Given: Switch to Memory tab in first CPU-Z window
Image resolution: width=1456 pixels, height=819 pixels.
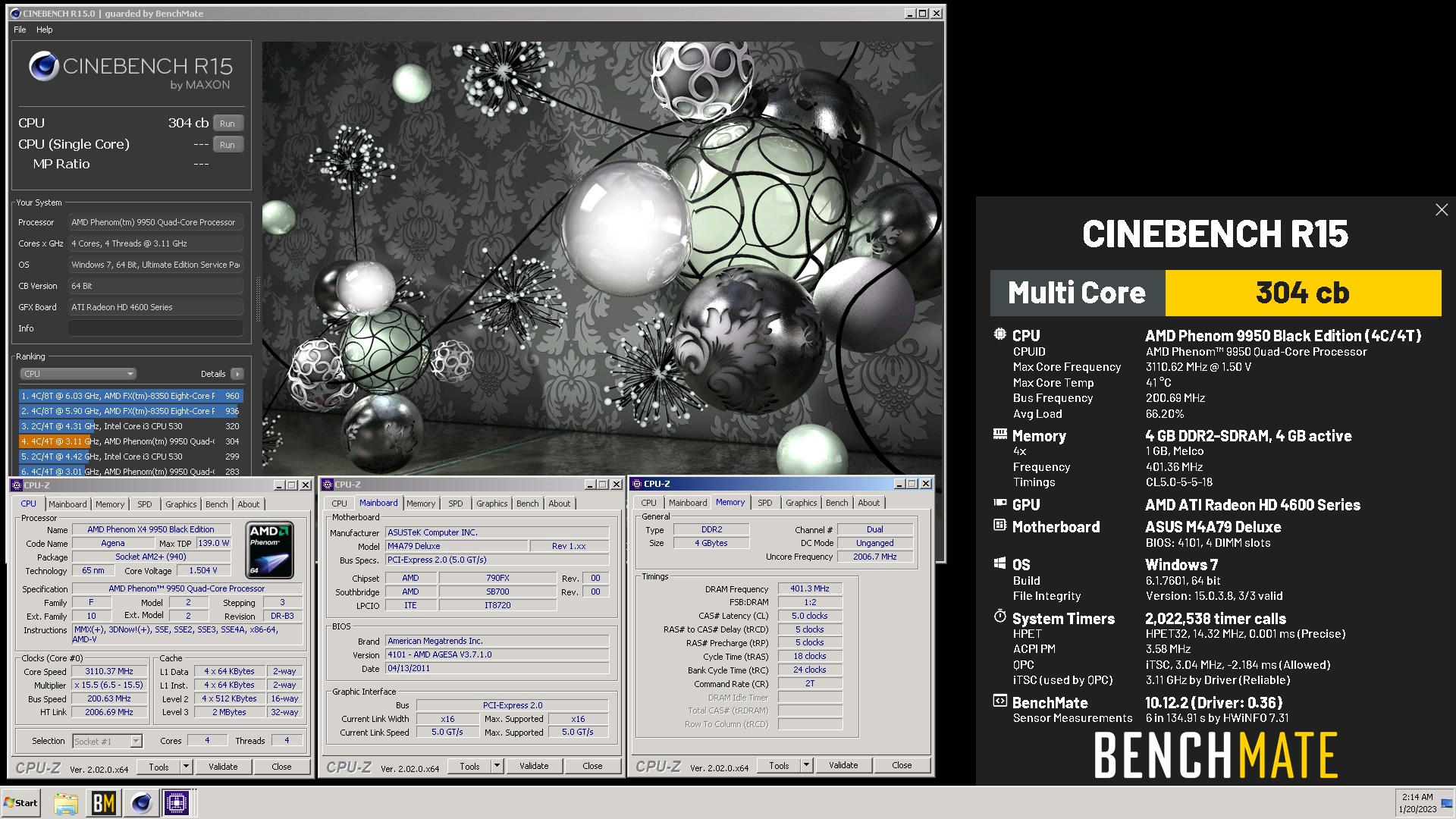Looking at the screenshot, I should pos(110,504).
